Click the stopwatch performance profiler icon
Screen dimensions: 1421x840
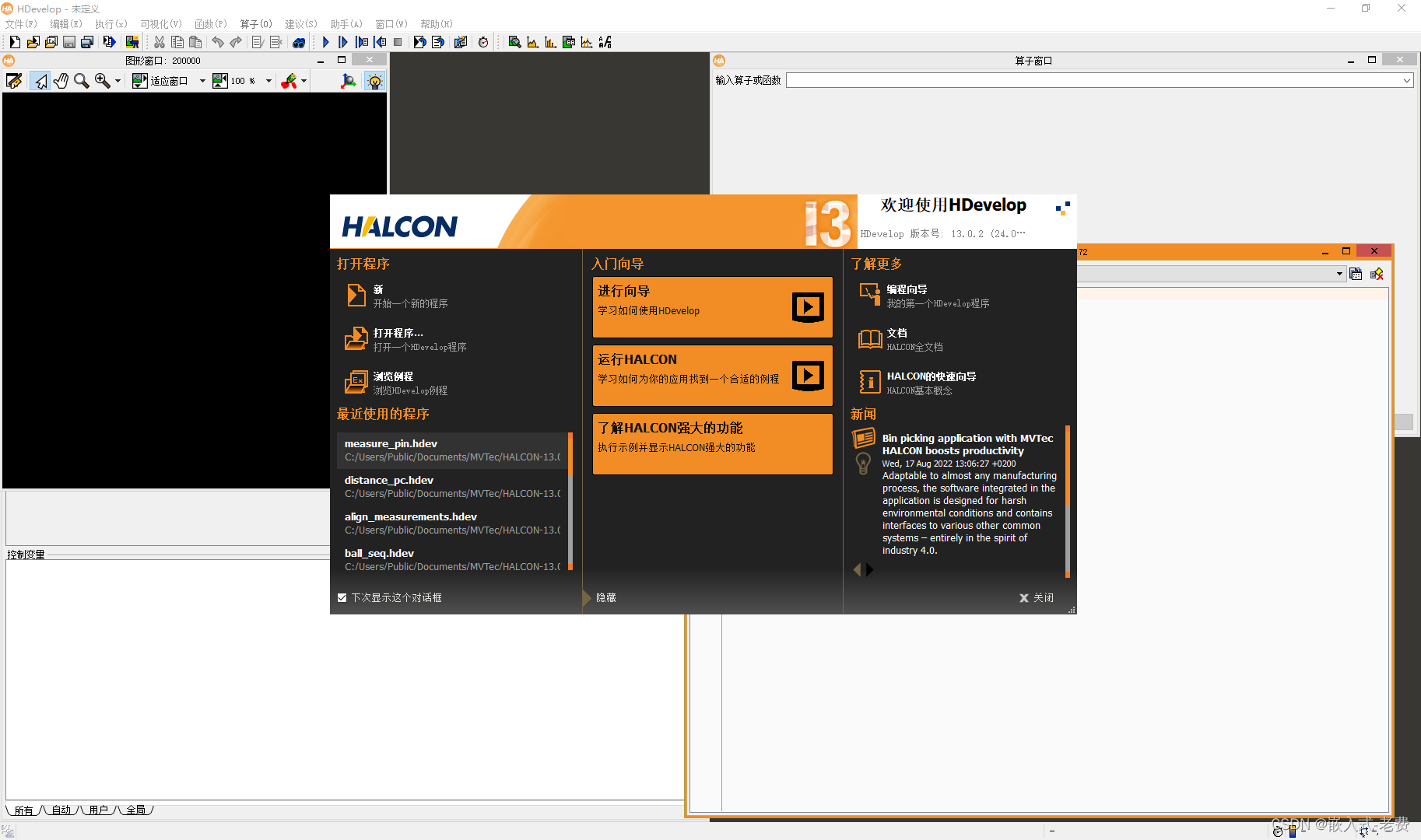click(483, 42)
